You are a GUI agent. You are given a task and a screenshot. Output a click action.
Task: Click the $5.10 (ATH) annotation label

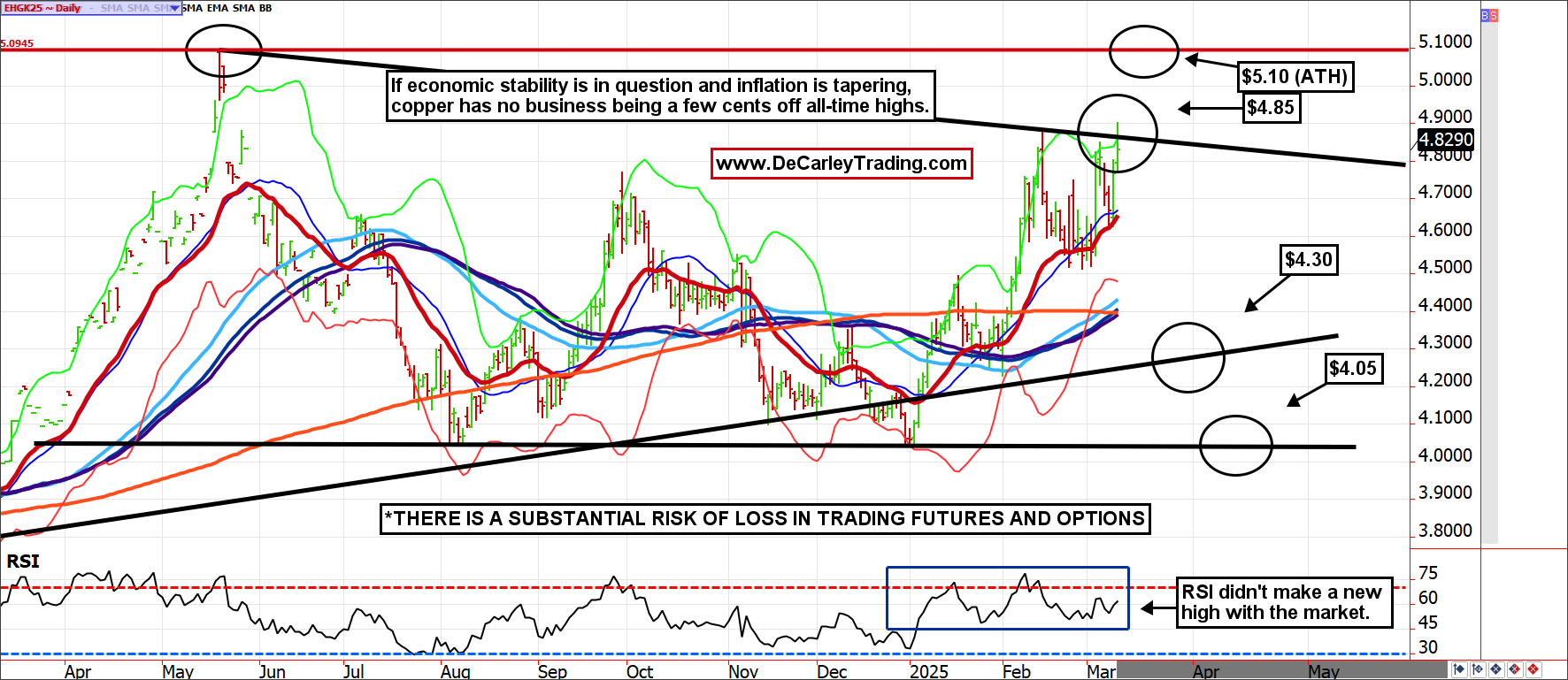1295,77
